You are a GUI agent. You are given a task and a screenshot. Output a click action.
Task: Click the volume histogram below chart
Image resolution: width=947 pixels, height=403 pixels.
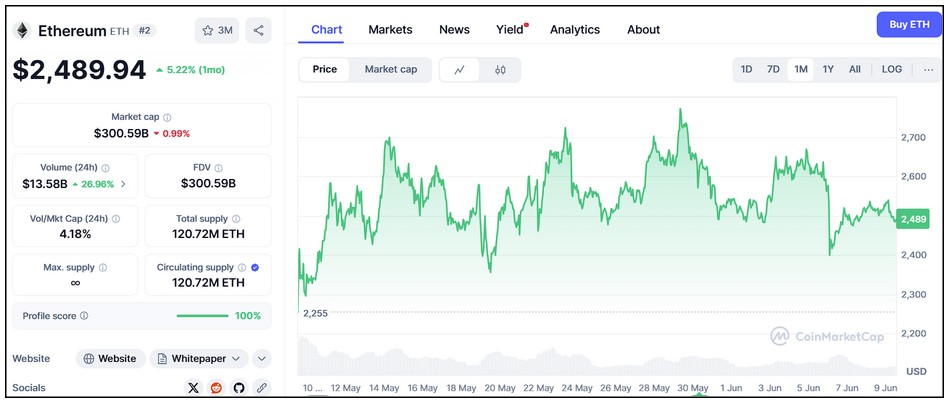click(x=597, y=356)
